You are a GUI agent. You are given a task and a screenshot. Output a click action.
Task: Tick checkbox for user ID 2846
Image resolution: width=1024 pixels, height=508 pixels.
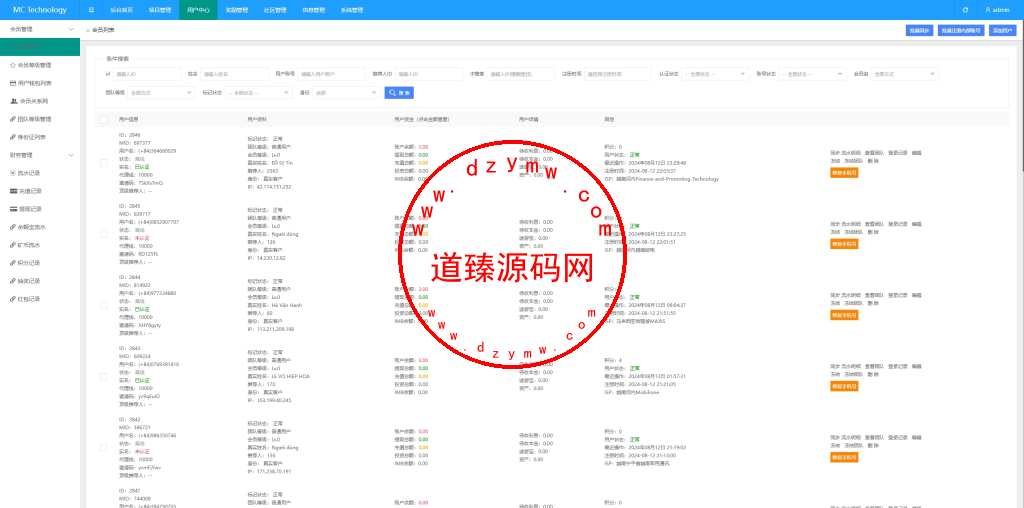click(x=104, y=163)
